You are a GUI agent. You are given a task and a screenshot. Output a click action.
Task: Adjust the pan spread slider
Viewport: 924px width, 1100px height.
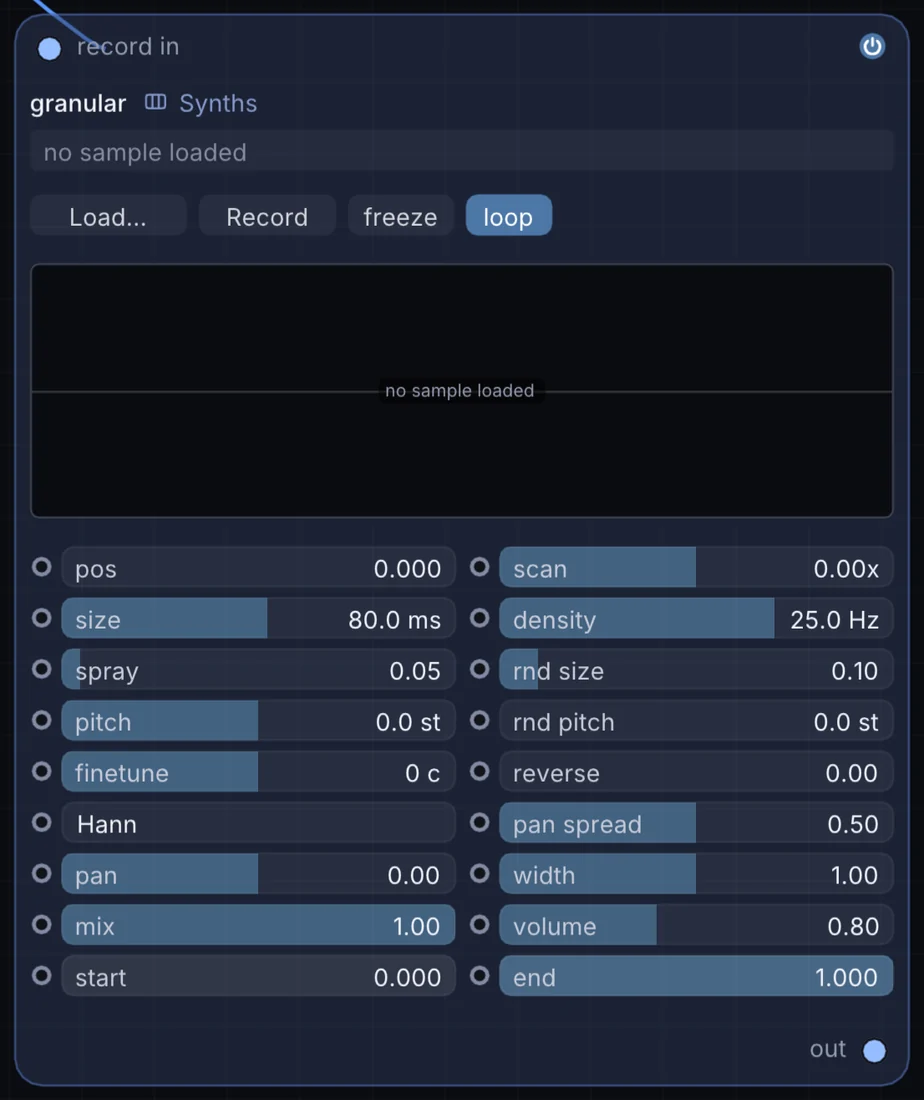tap(696, 824)
